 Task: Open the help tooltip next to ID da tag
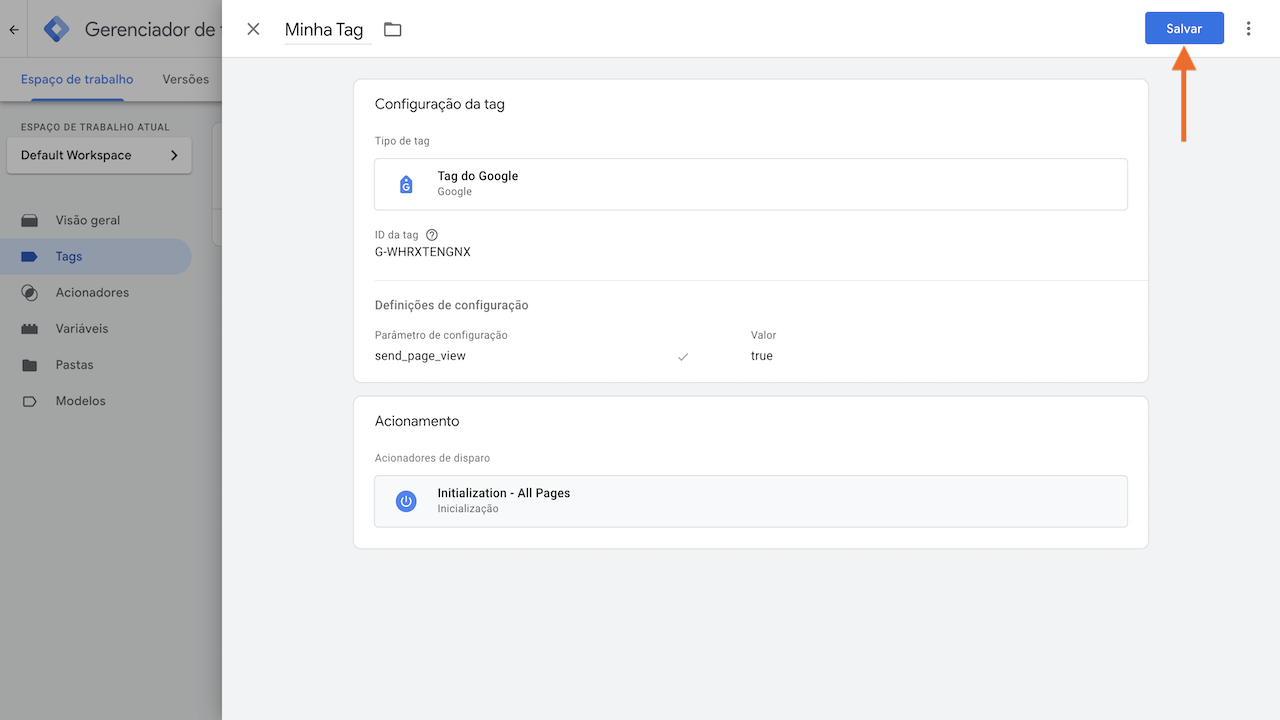coord(430,234)
